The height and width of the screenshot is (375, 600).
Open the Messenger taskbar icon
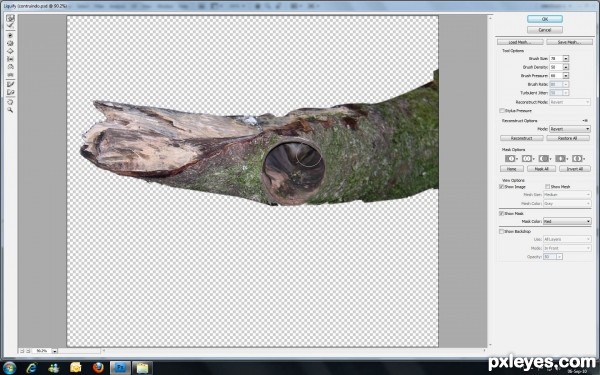tap(54, 368)
